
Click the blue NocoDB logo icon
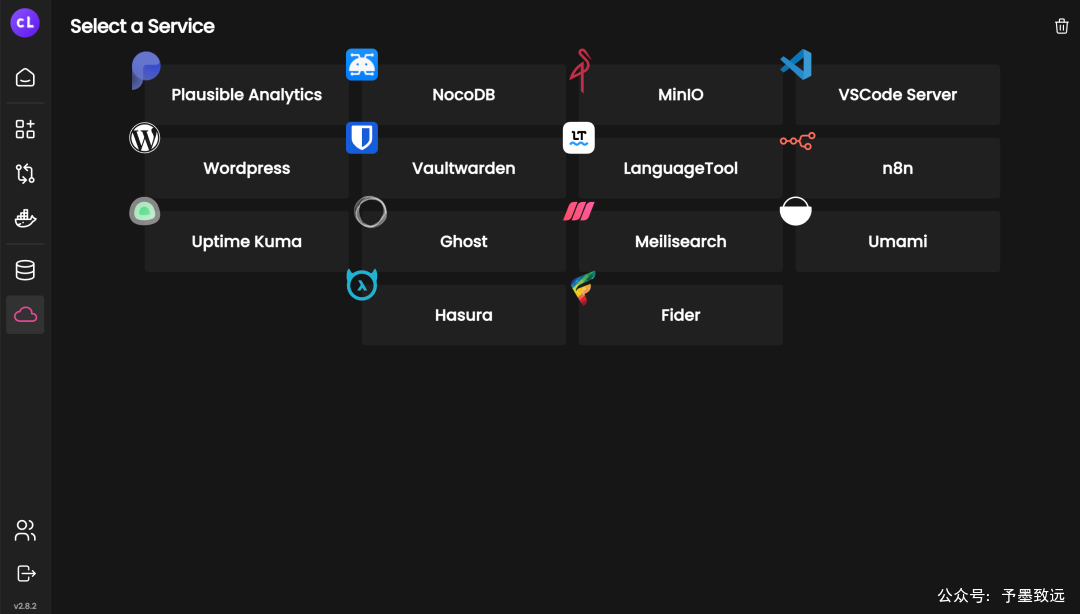tap(362, 65)
